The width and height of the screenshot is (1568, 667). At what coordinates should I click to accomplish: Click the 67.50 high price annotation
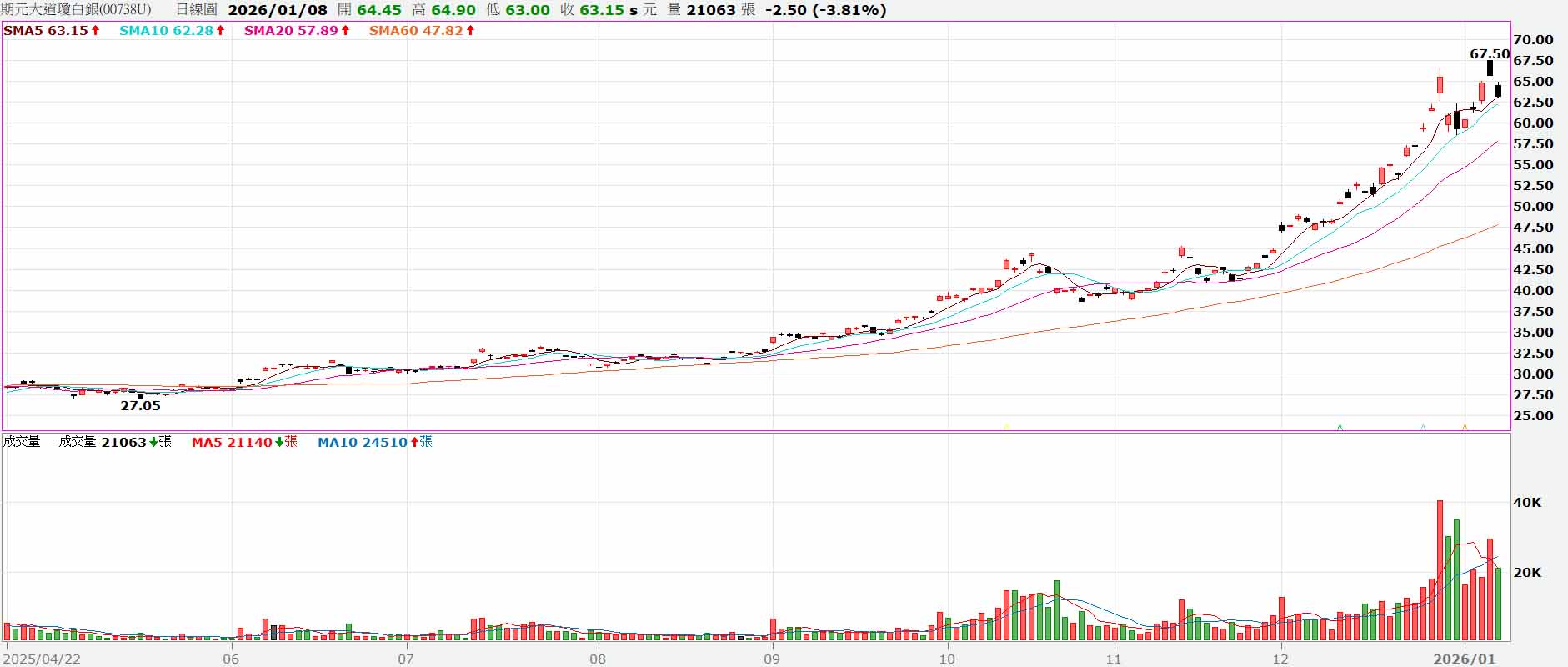pyautogui.click(x=1489, y=53)
